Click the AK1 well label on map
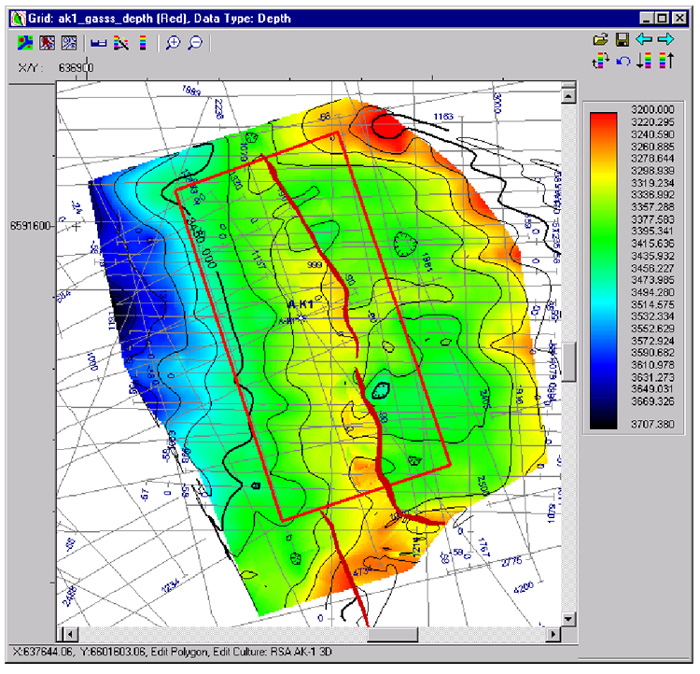The image size is (700, 674). coord(300,305)
